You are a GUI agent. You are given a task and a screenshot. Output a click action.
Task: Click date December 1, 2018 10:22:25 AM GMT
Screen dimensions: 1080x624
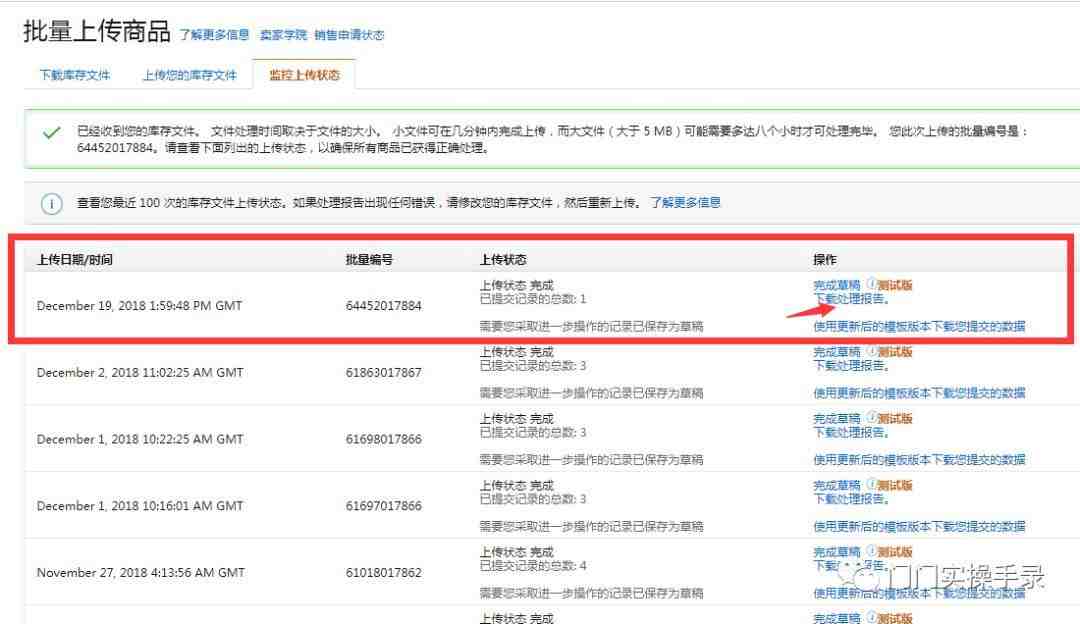[140, 439]
